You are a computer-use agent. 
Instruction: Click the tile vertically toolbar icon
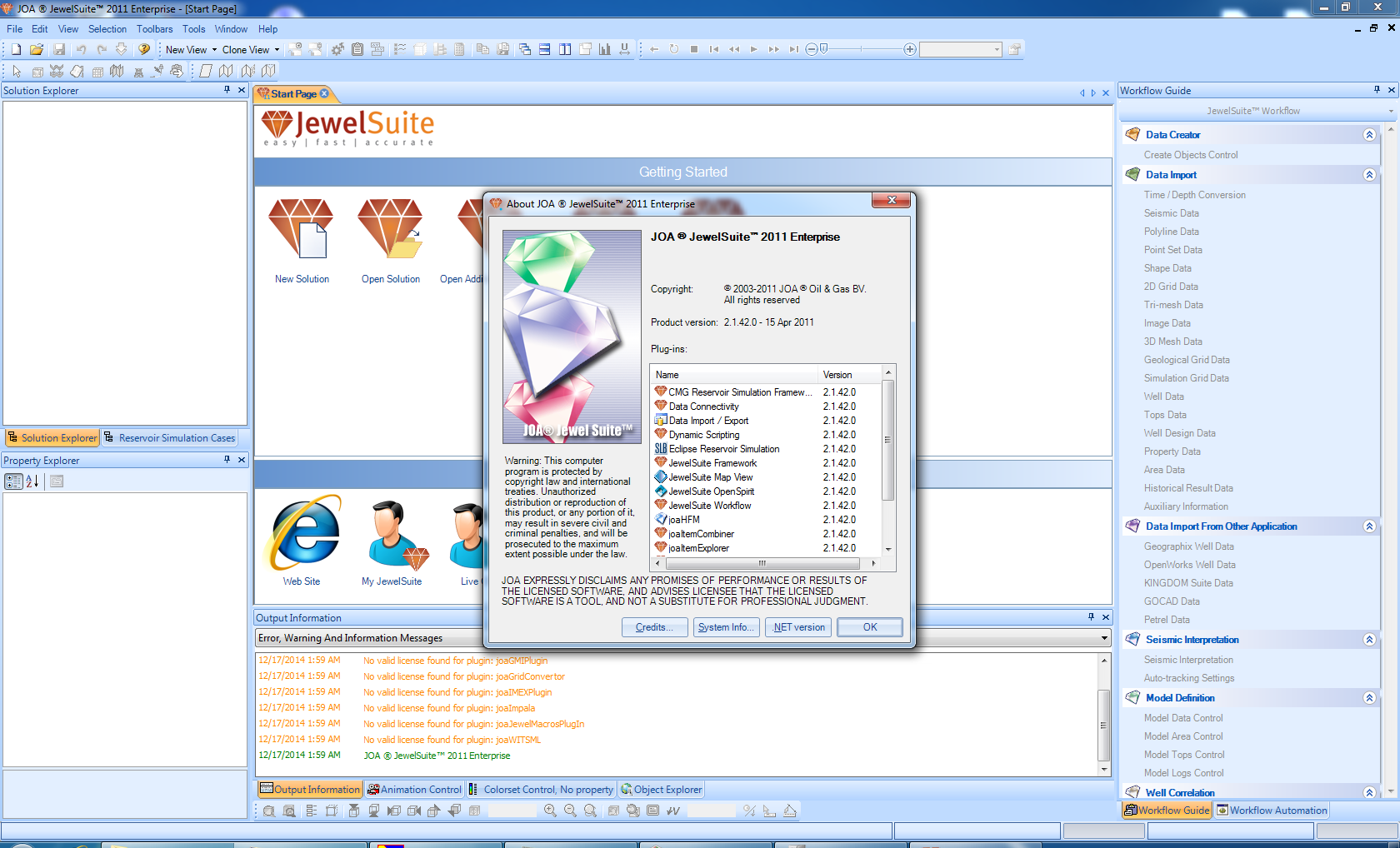click(565, 50)
